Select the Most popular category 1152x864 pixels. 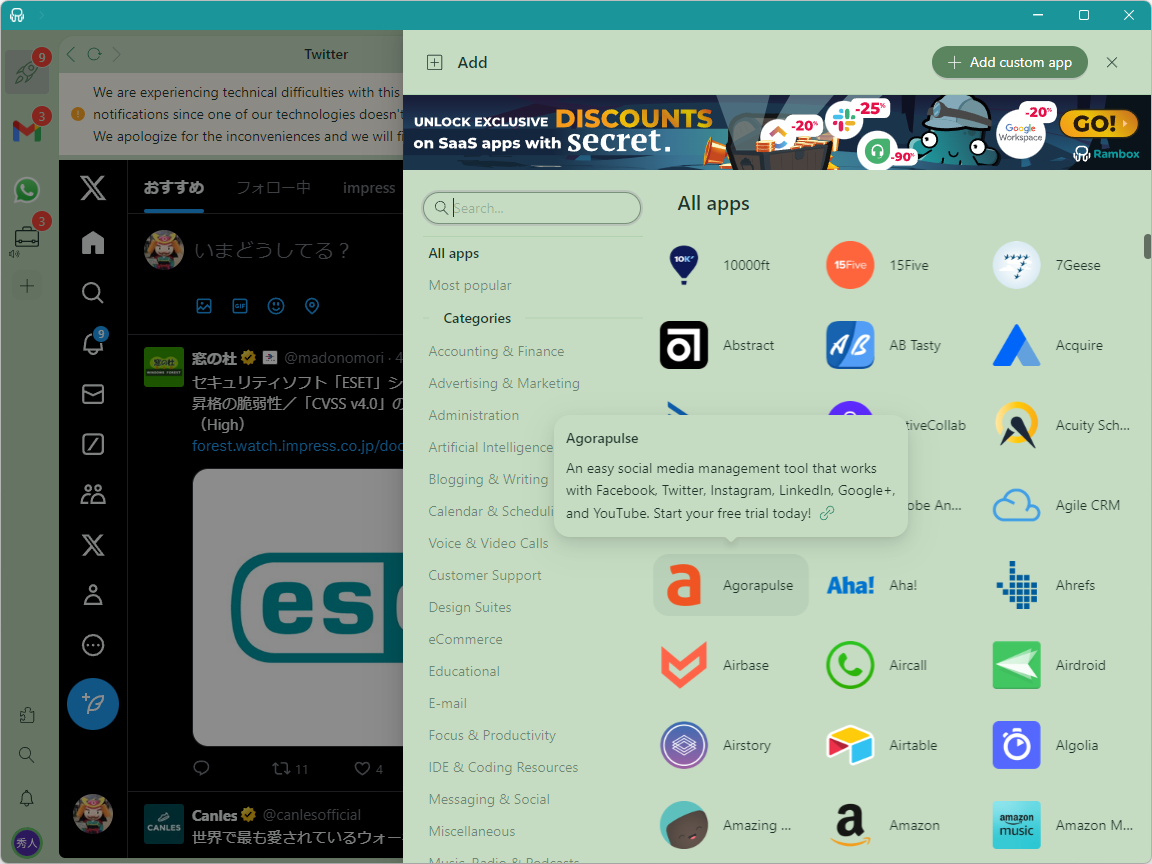(x=470, y=285)
